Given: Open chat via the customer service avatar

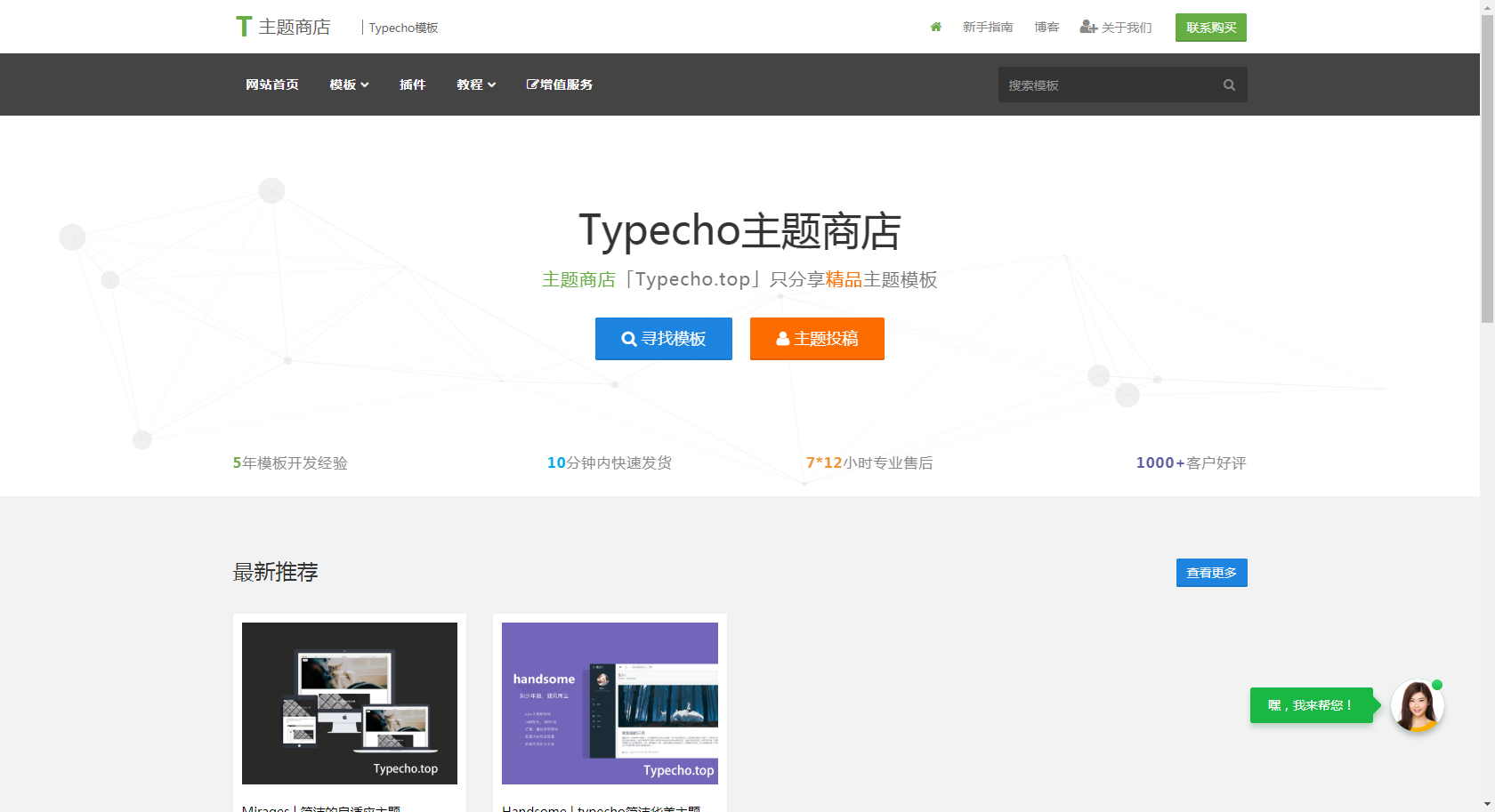Looking at the screenshot, I should point(1418,704).
